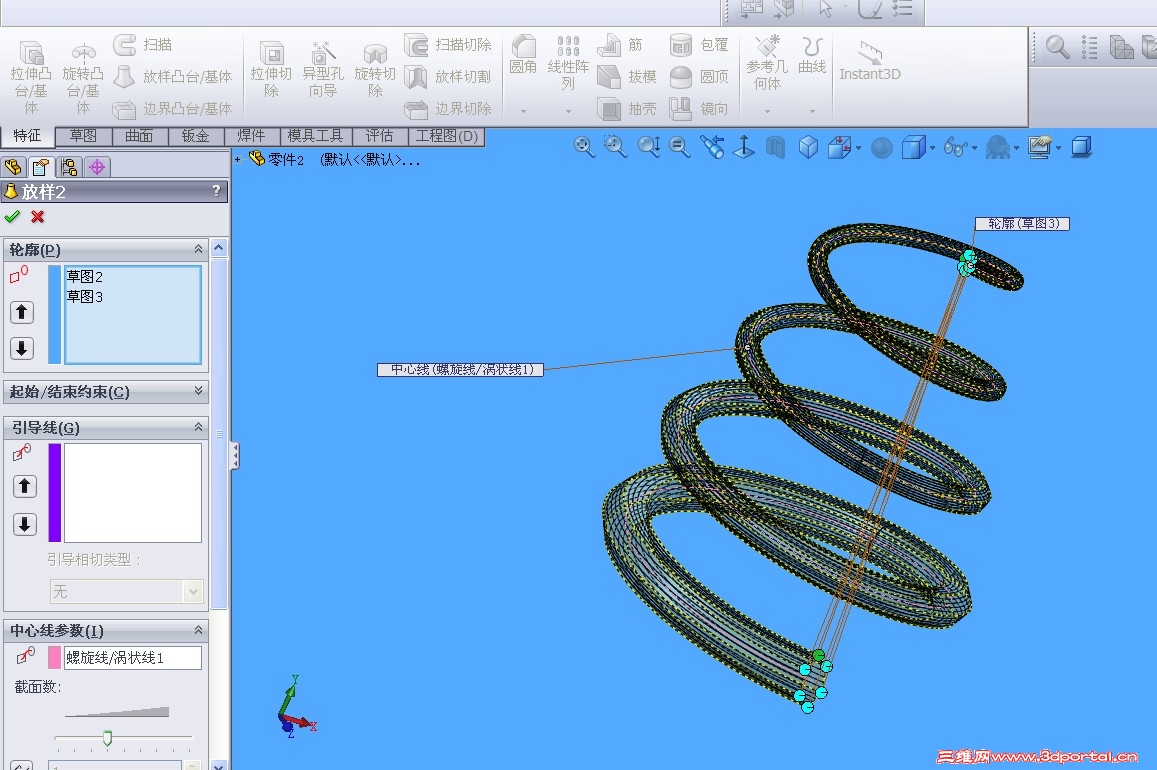Select the Fillet (圆角) tool
The width and height of the screenshot is (1157, 770).
coord(523,55)
